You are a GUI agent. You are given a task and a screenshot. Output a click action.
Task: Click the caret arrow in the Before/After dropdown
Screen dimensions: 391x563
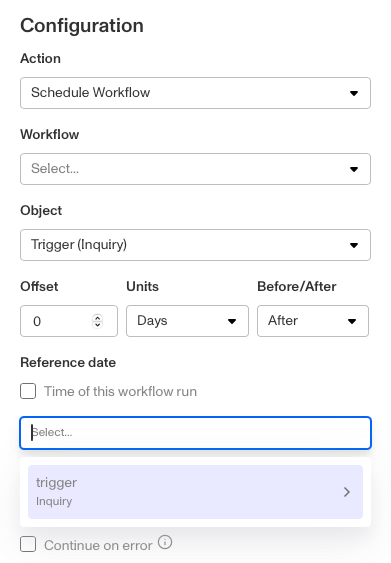352,321
